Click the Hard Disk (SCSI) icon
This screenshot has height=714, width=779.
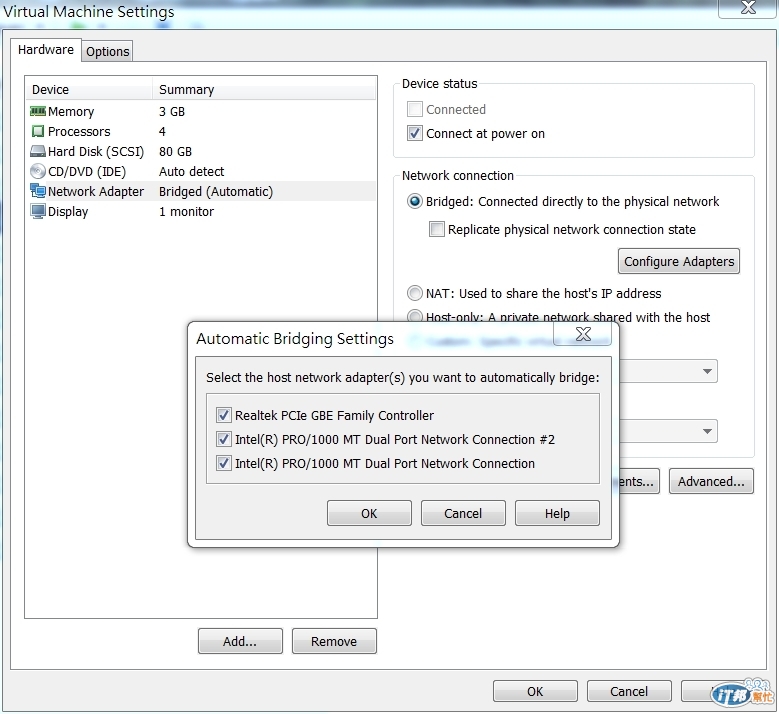38,151
